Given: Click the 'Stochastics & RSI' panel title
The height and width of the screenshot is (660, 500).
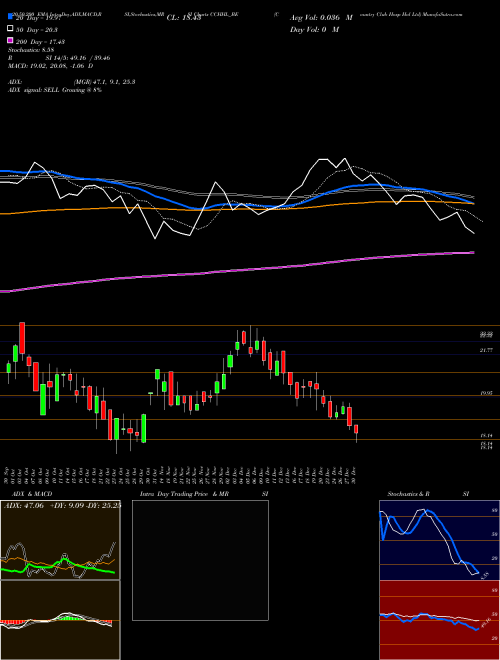Looking at the screenshot, I should click(x=428, y=494).
